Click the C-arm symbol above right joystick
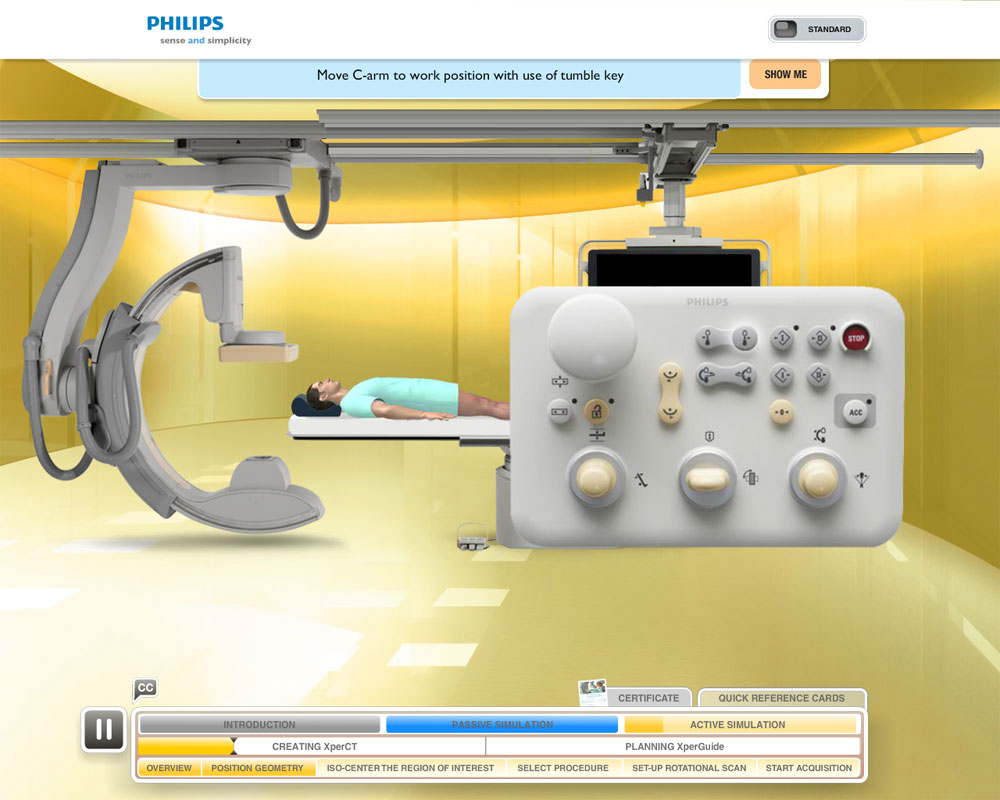Viewport: 1000px width, 800px height. click(x=820, y=436)
